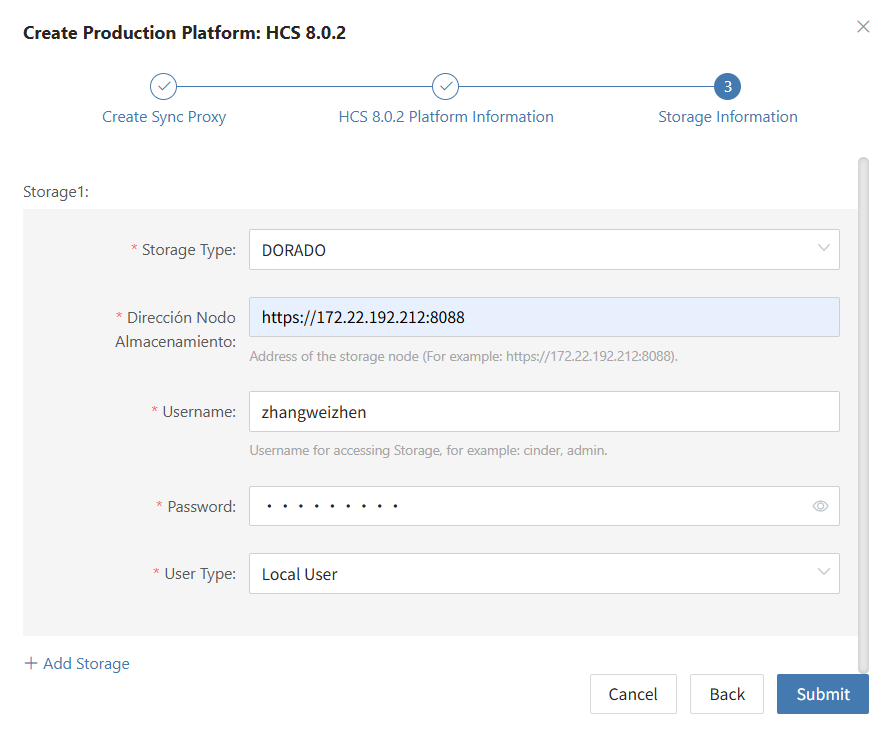Go back with the Back button
Image resolution: width=885 pixels, height=735 pixels.
coord(726,694)
